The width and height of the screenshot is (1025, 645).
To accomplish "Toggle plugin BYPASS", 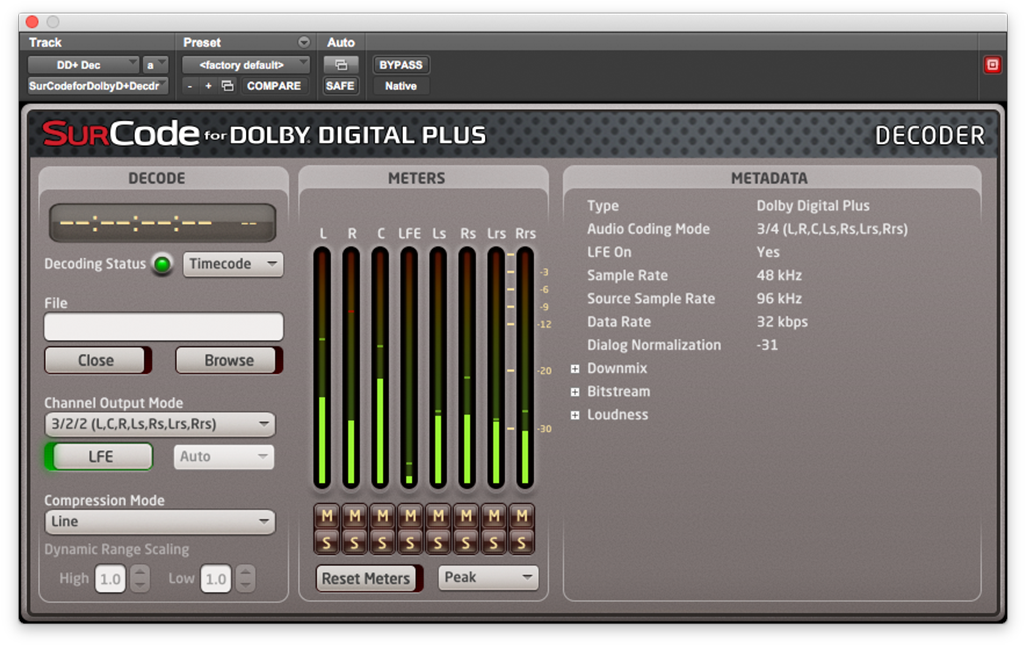I will 400,65.
